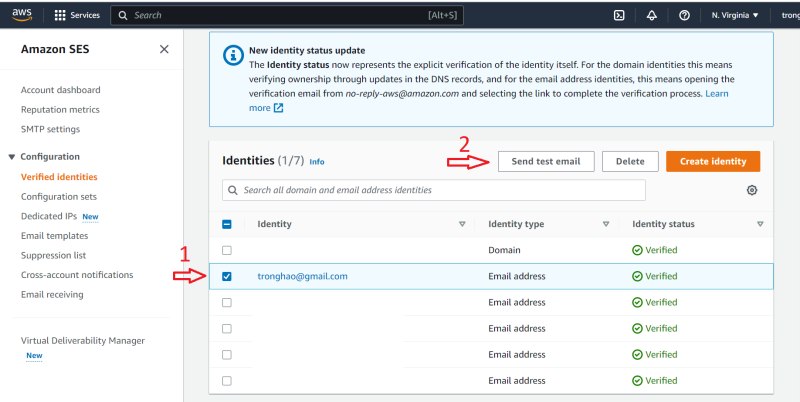Click the New badge beside Dedicated IPs
800x402 pixels.
90,217
